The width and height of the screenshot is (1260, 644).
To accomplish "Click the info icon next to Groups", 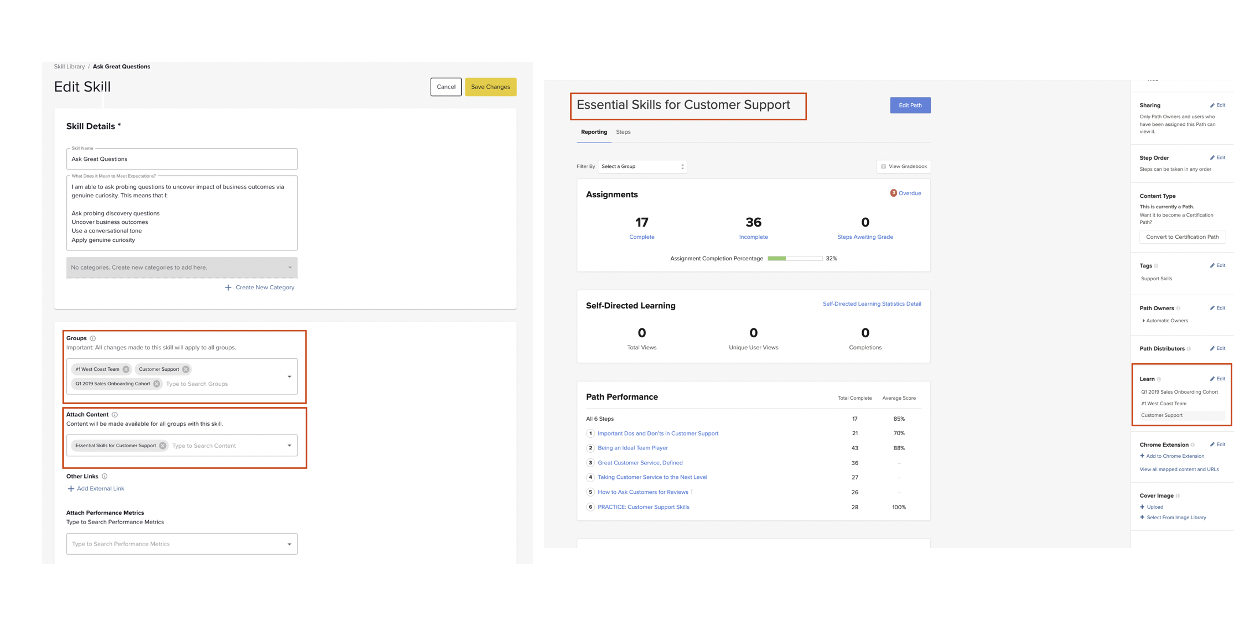I will (92, 338).
